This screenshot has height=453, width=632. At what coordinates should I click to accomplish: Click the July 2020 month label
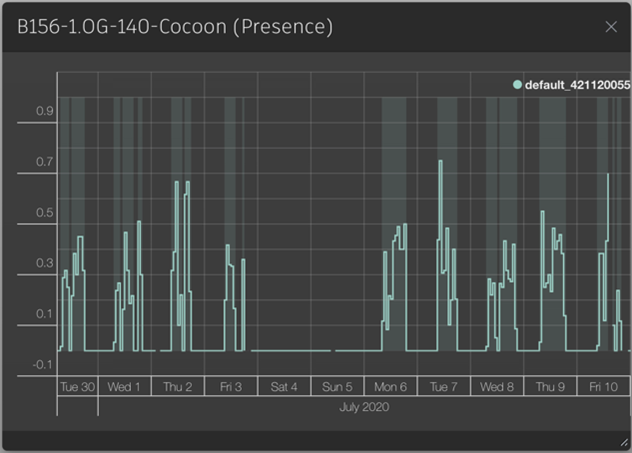pos(363,407)
